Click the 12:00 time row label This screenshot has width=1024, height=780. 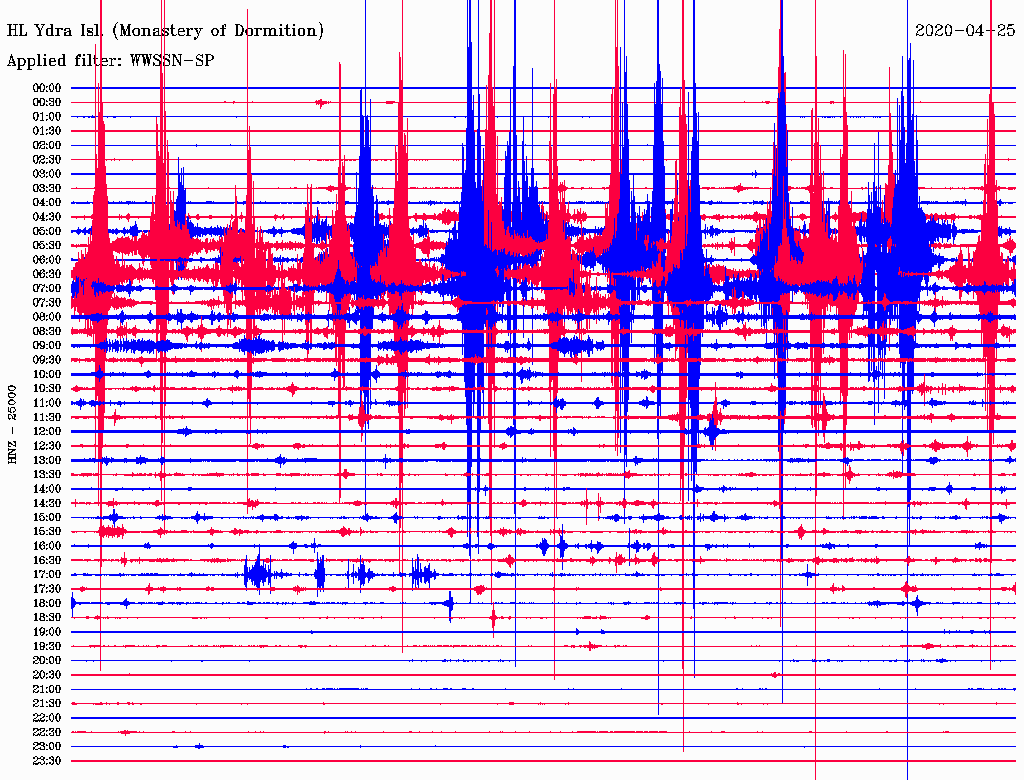pos(47,431)
